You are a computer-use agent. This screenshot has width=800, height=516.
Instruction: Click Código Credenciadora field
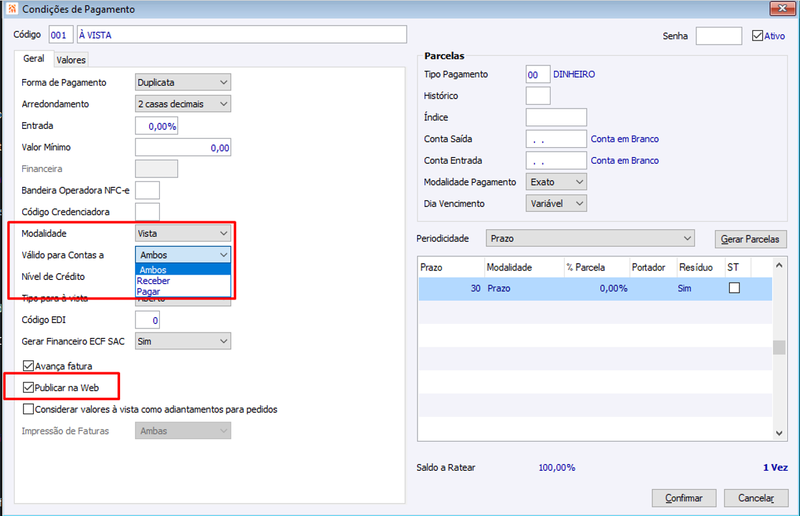(147, 212)
